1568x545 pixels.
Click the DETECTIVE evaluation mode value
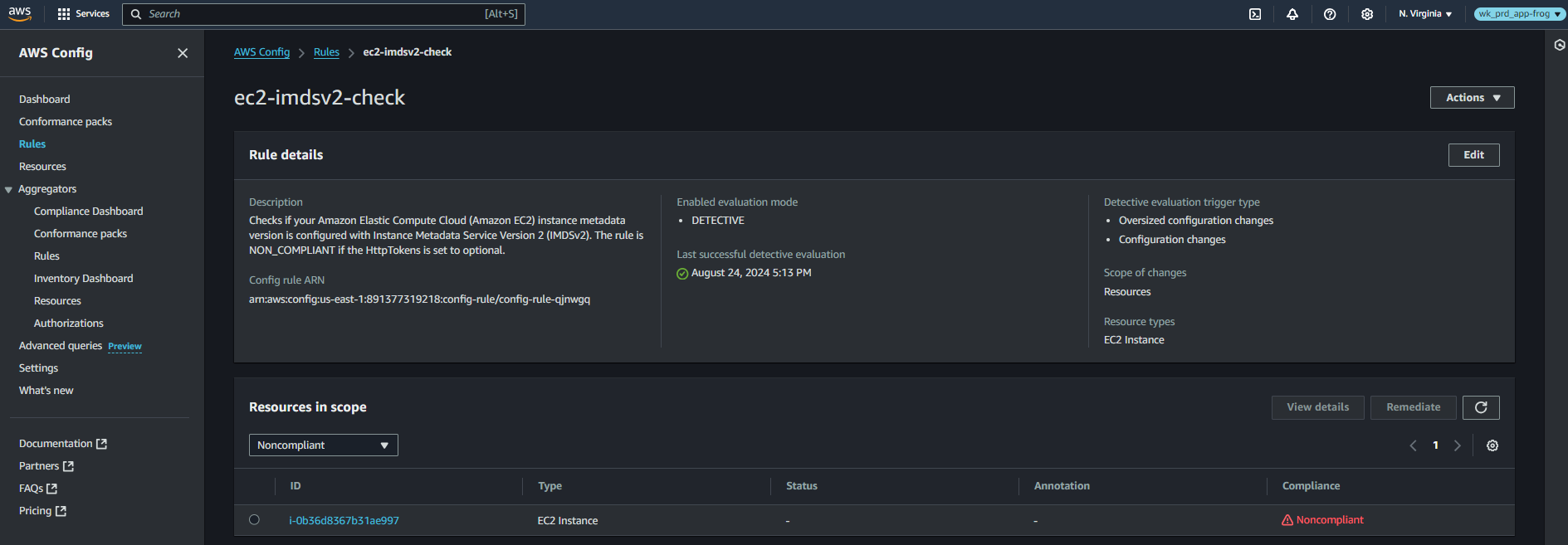(x=718, y=221)
